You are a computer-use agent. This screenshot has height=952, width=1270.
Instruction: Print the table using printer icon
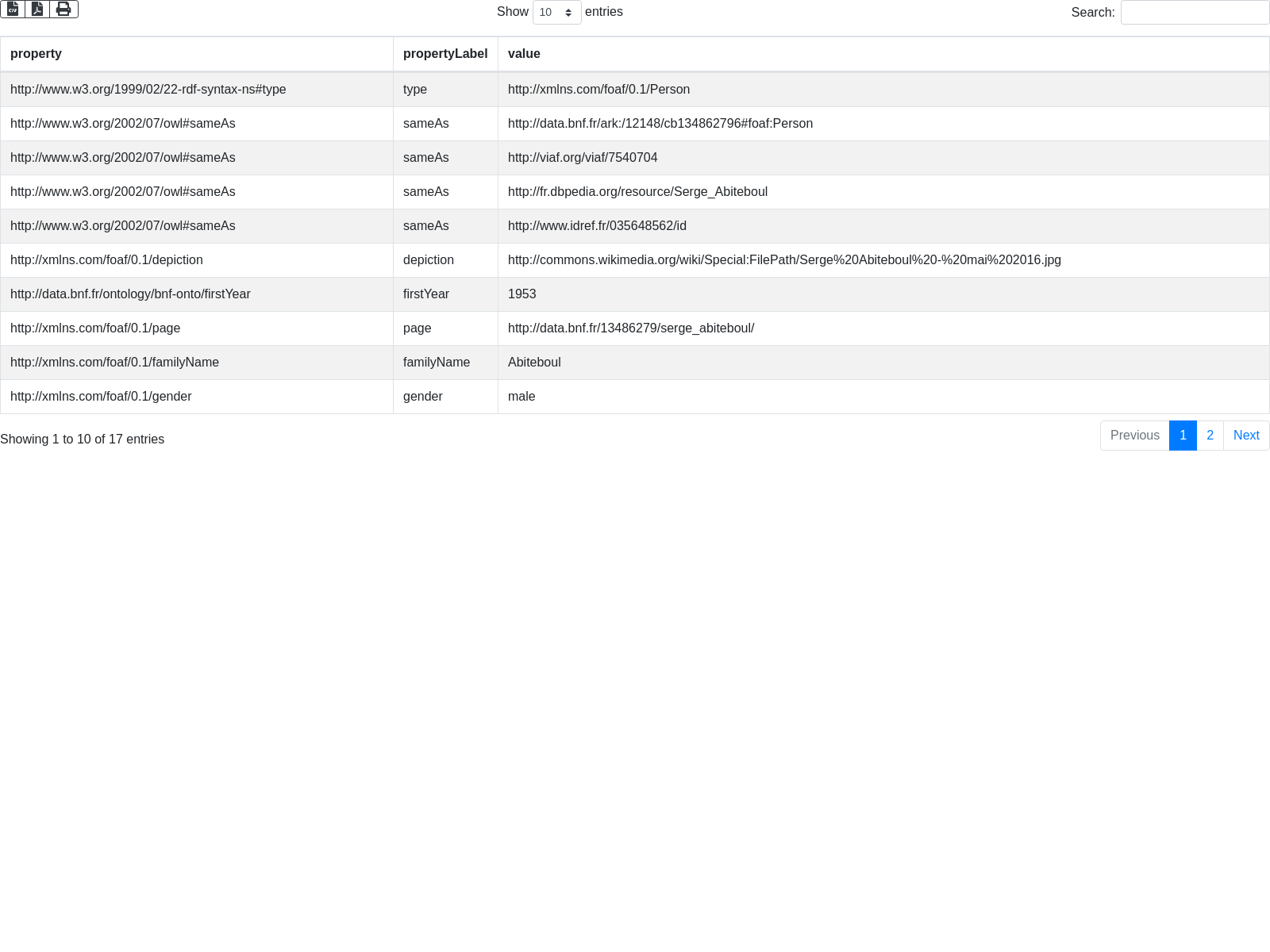[63, 9]
